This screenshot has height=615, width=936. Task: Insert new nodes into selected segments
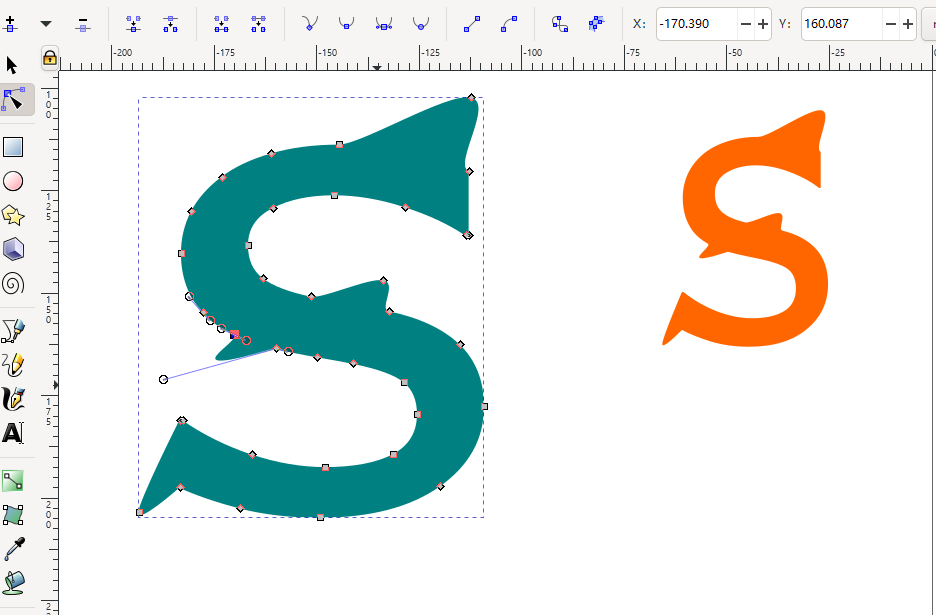coord(10,24)
